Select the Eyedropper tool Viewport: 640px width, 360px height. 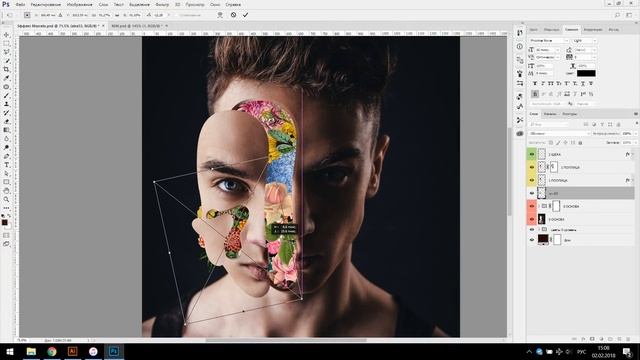tap(6, 78)
